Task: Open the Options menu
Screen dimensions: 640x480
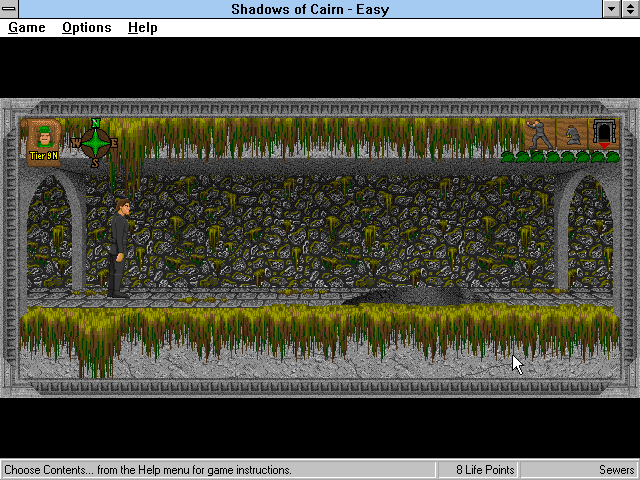Action: 87,28
